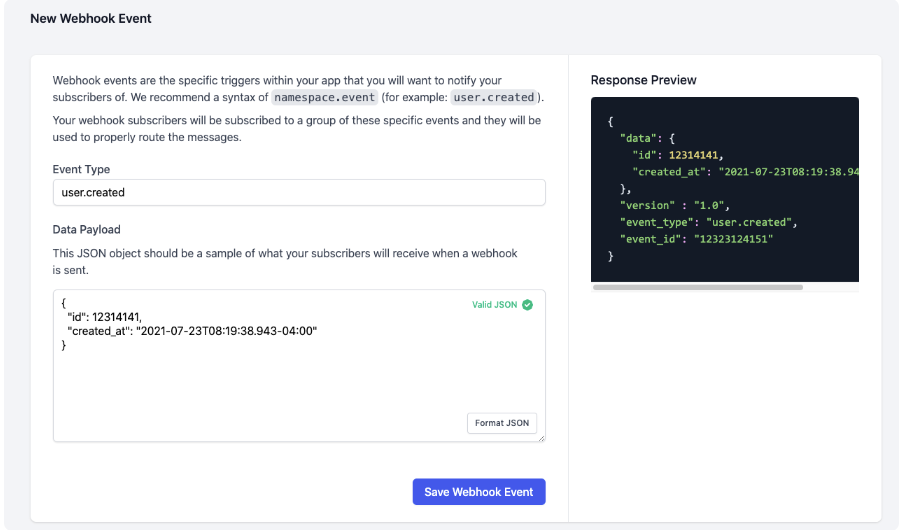
Task: Click the Format JSON button
Action: (502, 423)
